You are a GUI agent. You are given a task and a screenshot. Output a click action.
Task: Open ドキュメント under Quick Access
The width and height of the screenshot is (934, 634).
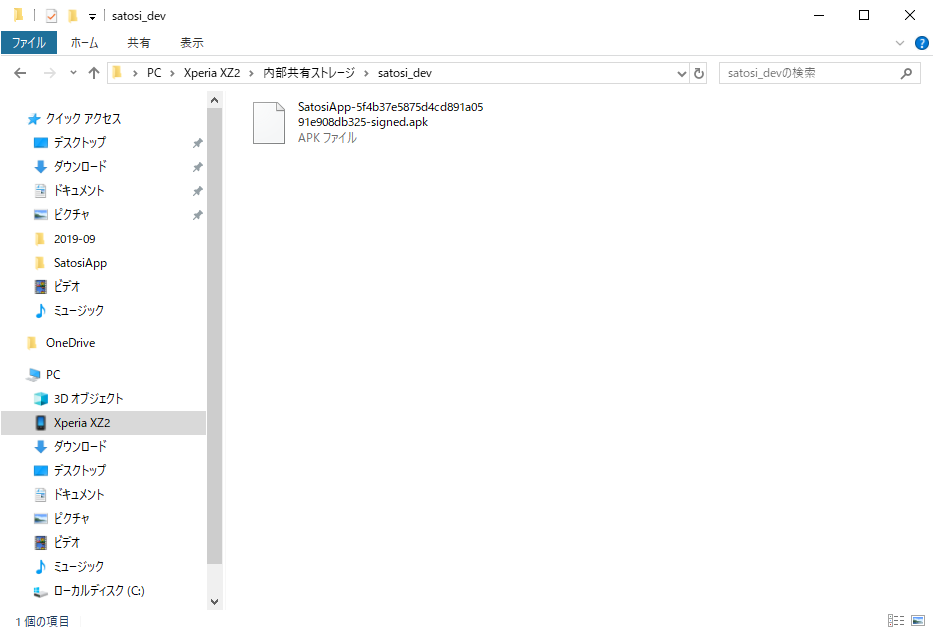pyautogui.click(x=79, y=191)
